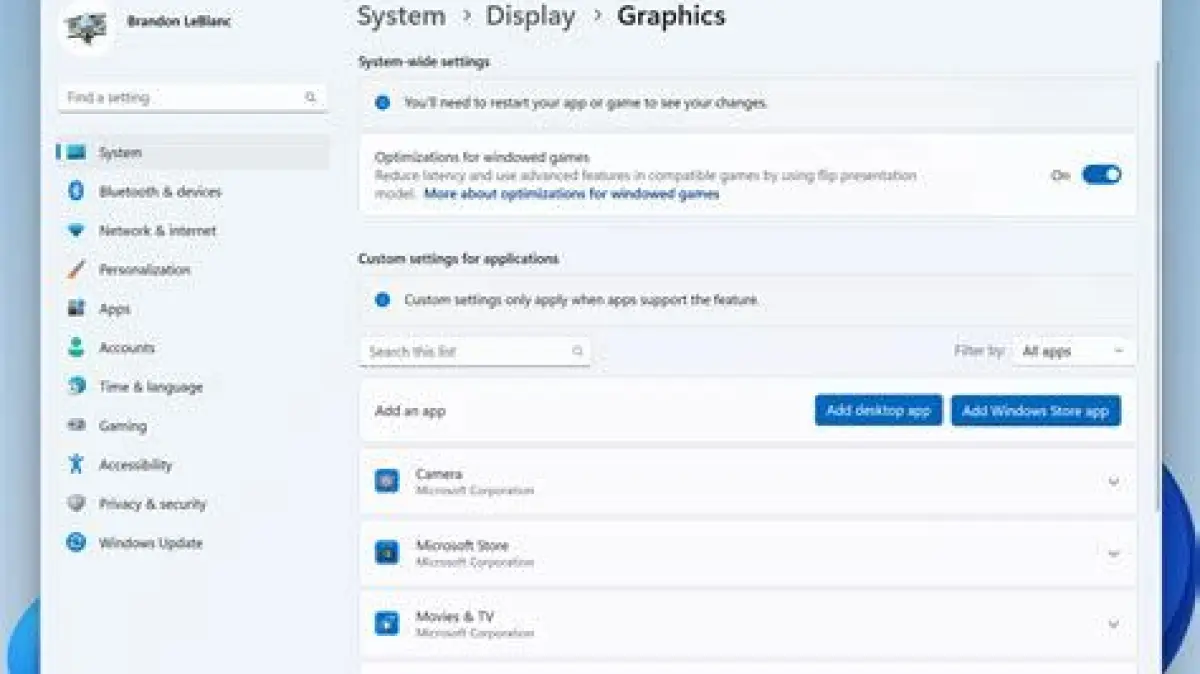
Task: Expand the Microsoft Store app entry
Action: coord(1113,553)
